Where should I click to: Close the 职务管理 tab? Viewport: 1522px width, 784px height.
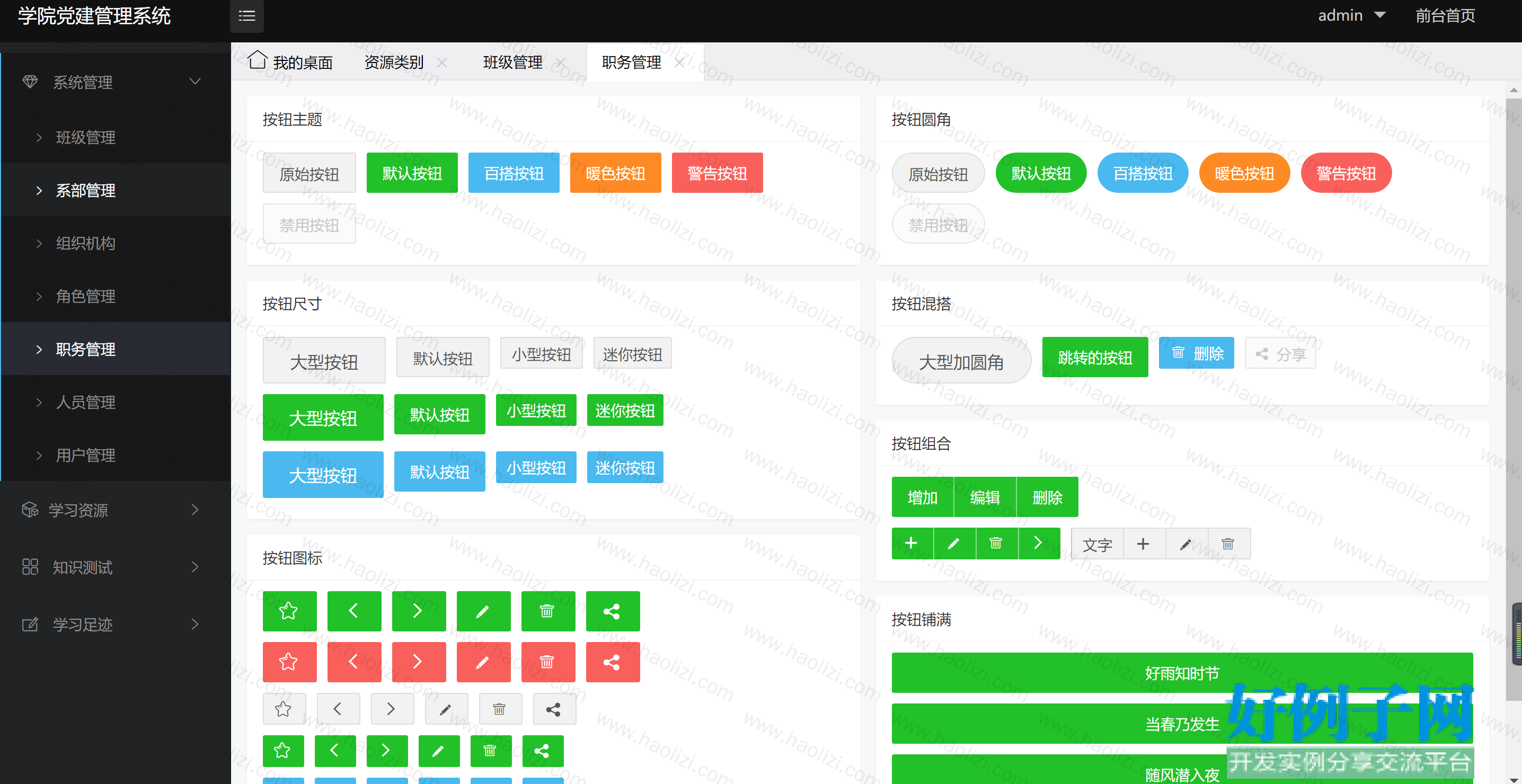pos(679,62)
